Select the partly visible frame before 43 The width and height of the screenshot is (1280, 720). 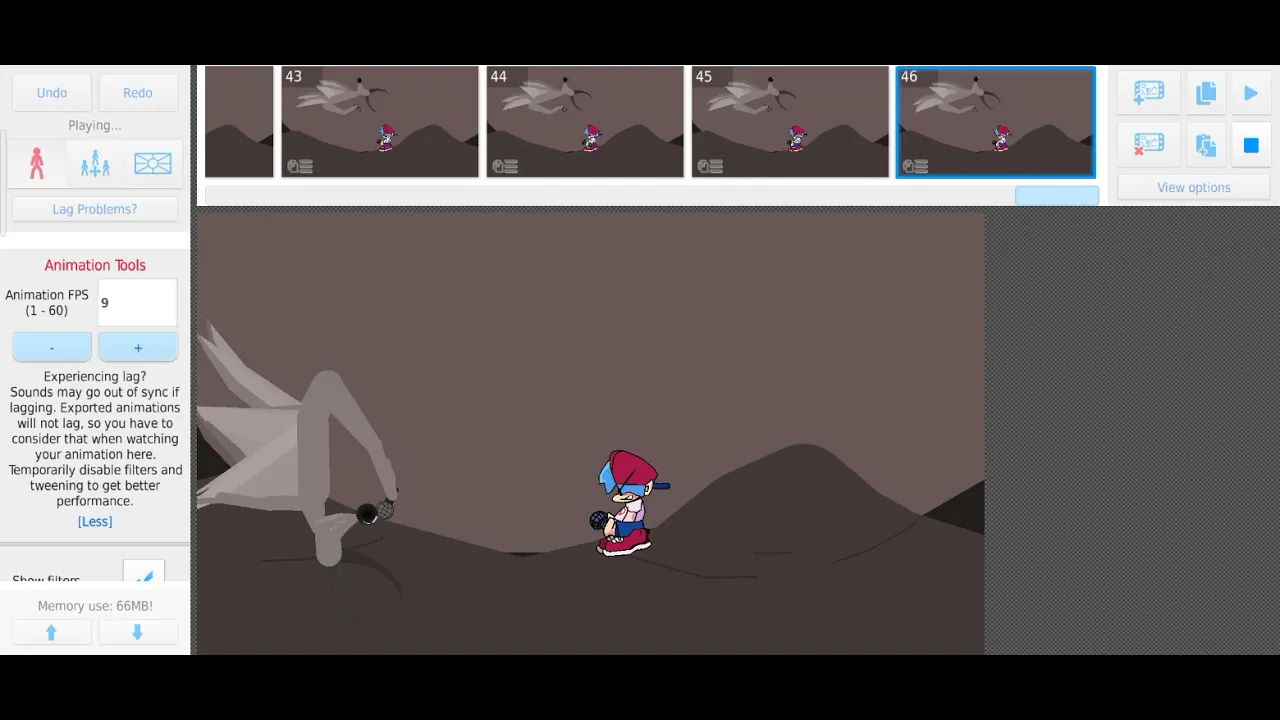pyautogui.click(x=239, y=121)
